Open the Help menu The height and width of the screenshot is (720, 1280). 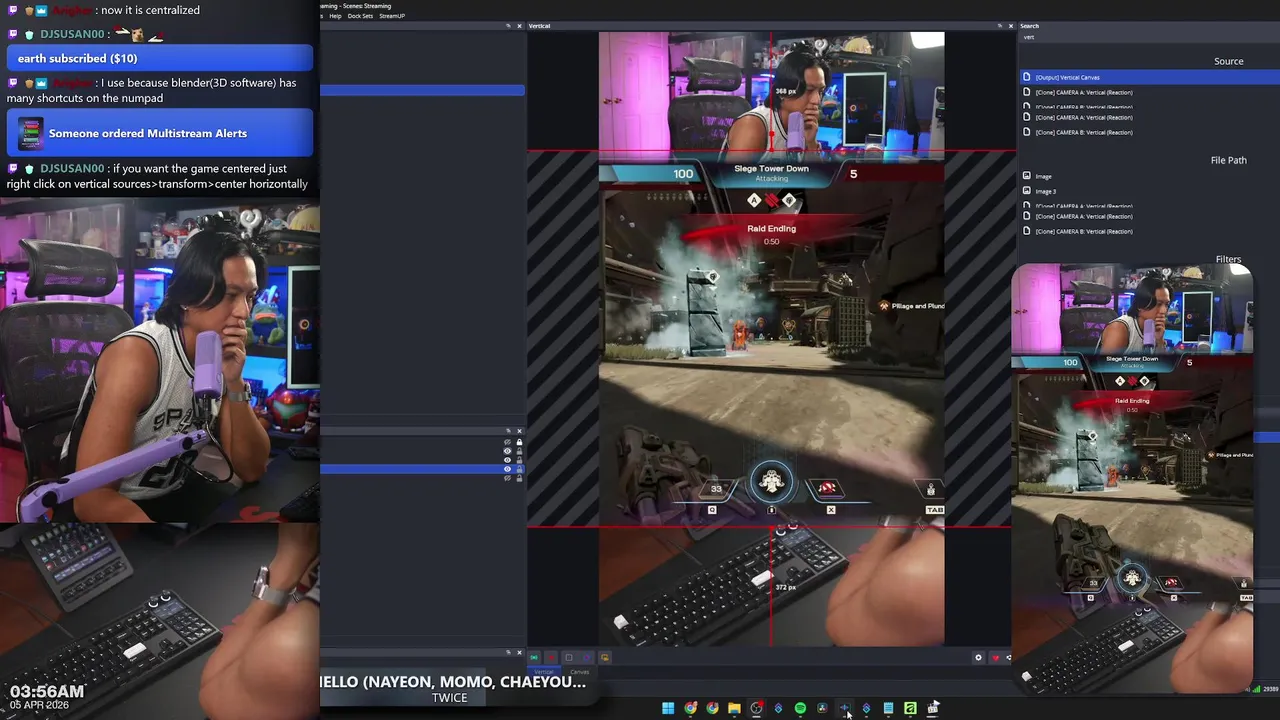click(x=335, y=16)
